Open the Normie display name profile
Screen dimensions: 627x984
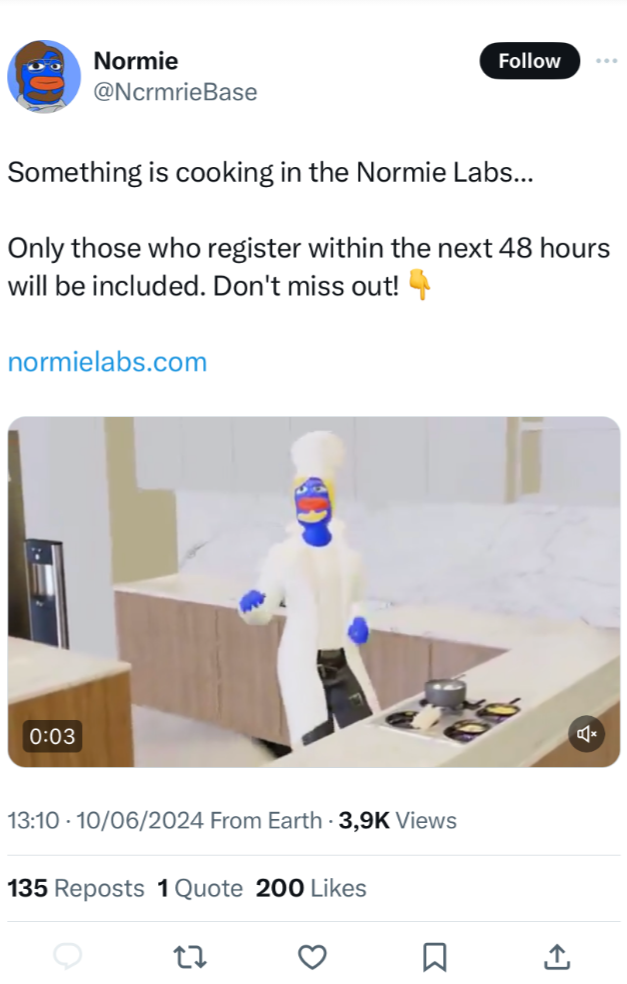pos(136,61)
